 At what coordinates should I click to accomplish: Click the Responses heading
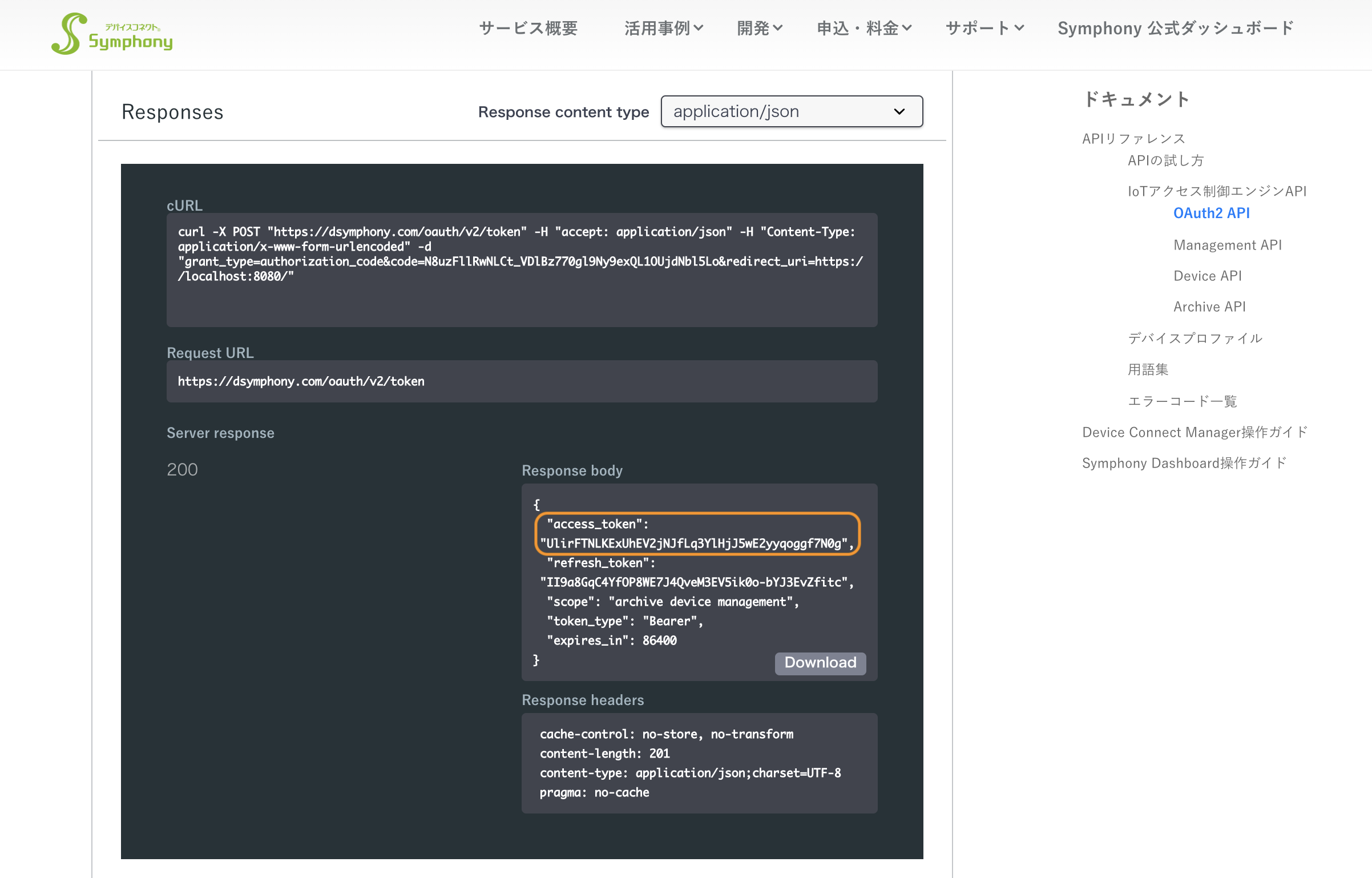[172, 112]
